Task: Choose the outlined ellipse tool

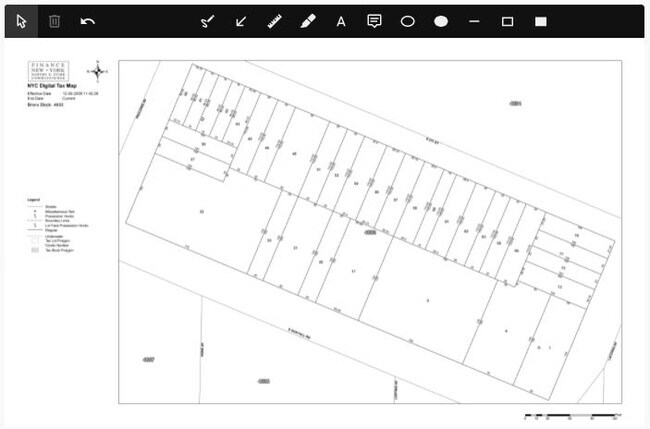Action: [x=407, y=21]
